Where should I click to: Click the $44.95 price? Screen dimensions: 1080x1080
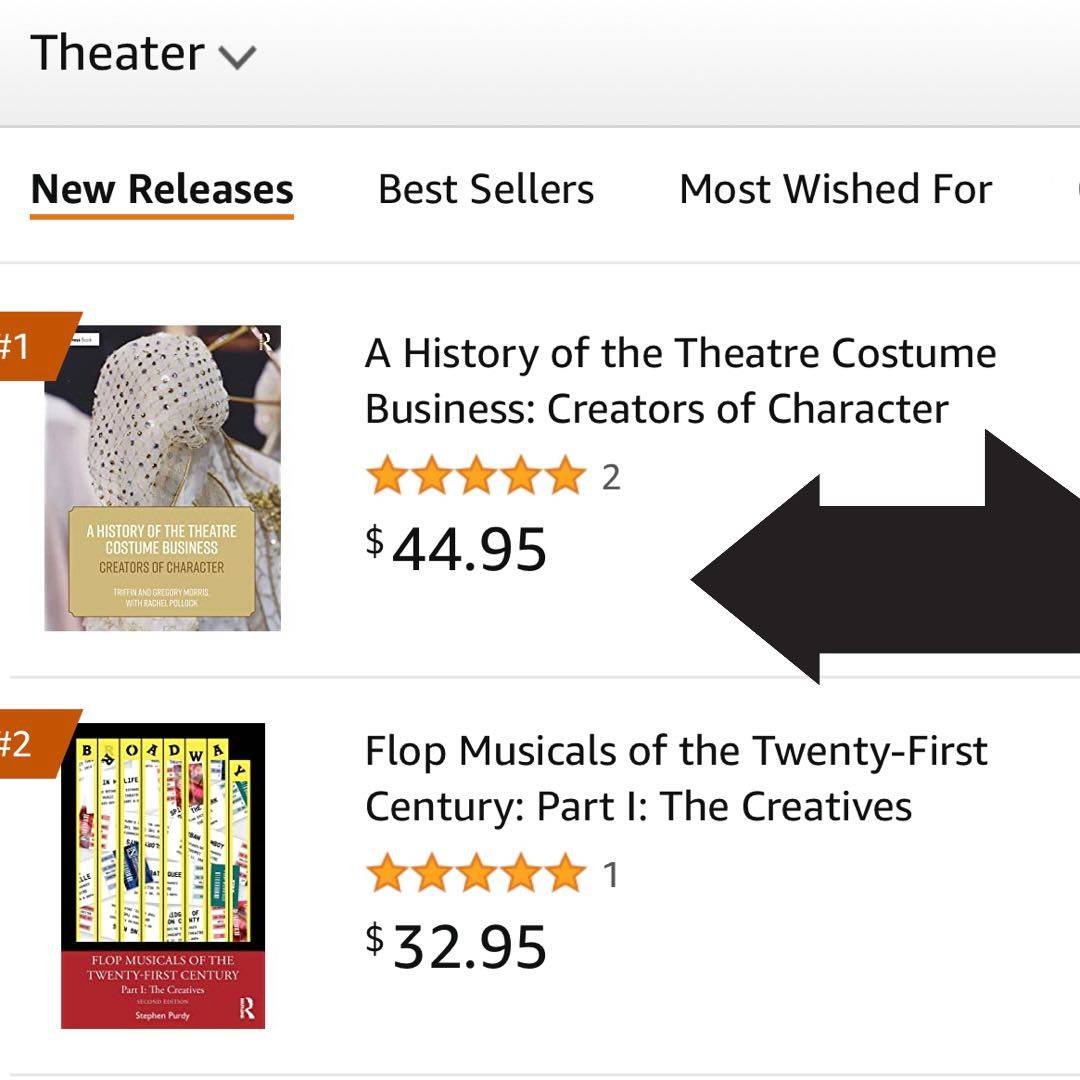(x=457, y=548)
